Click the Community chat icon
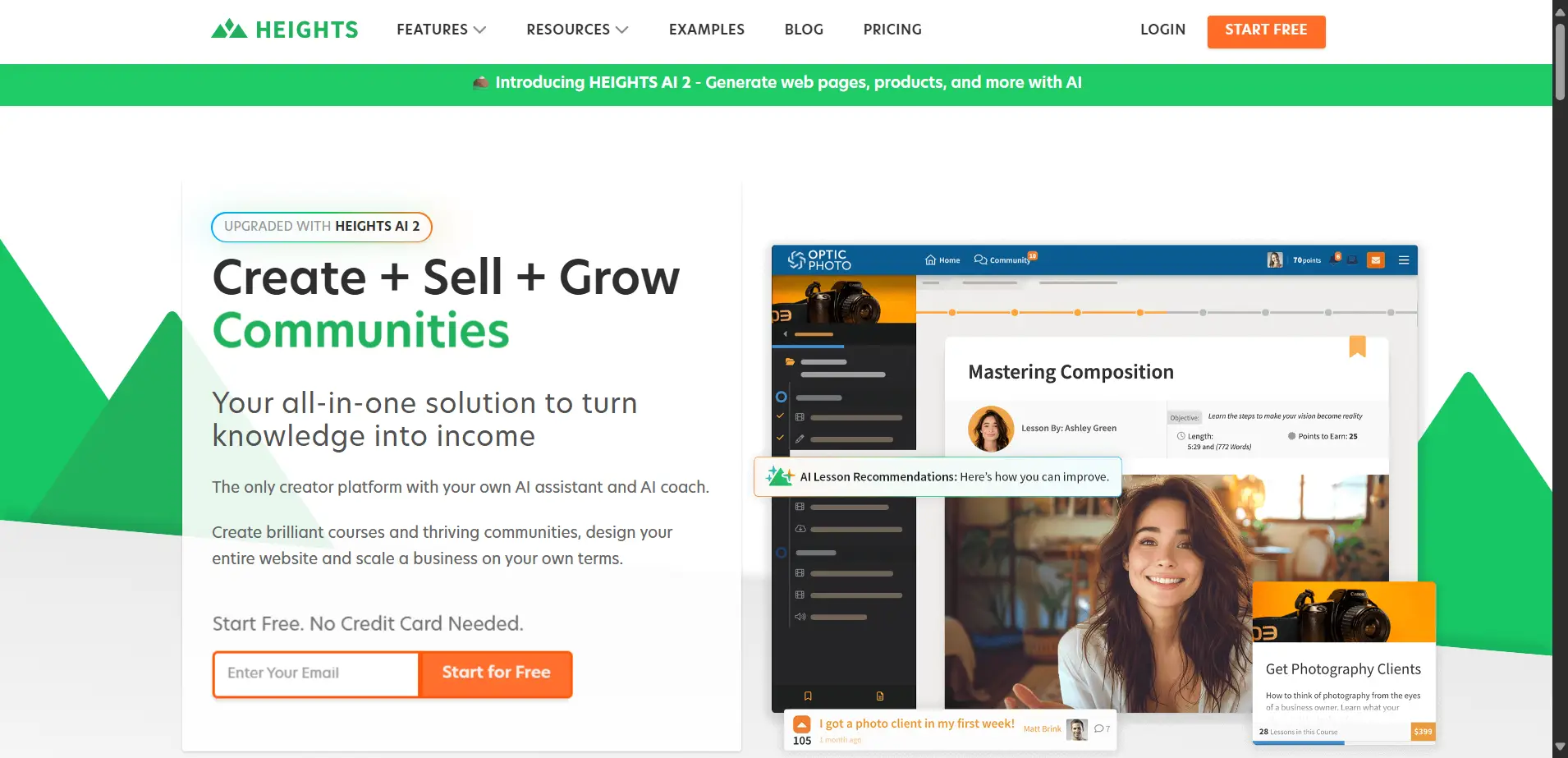 tap(980, 260)
